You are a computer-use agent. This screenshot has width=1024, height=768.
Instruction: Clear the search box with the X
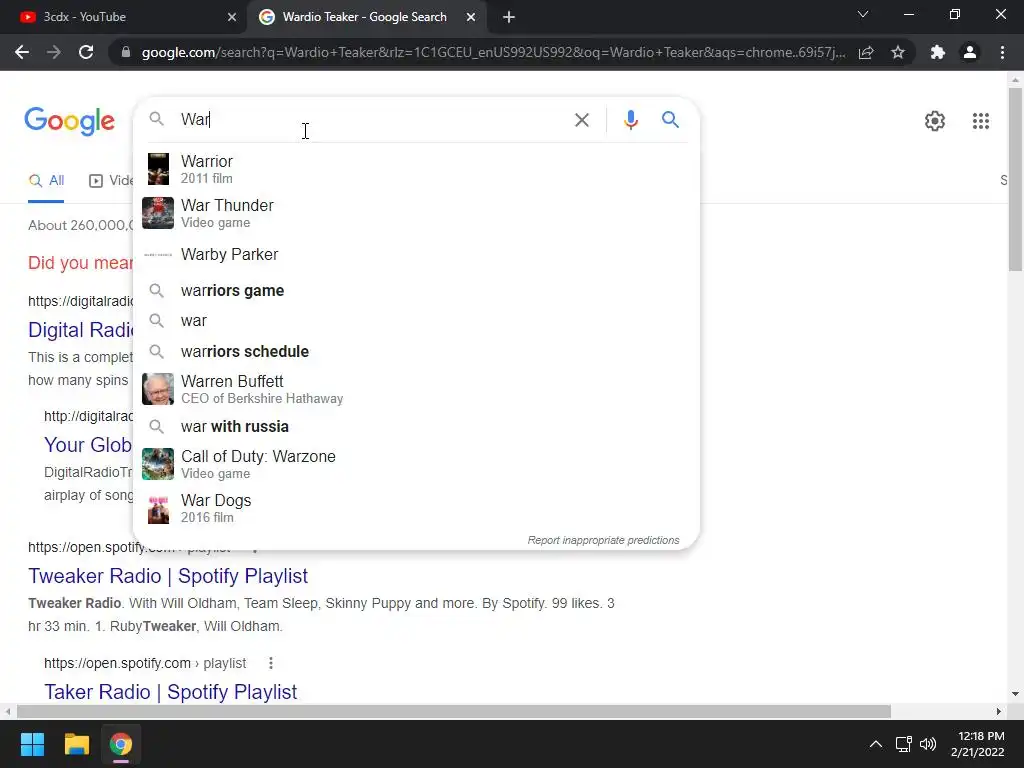coord(581,120)
